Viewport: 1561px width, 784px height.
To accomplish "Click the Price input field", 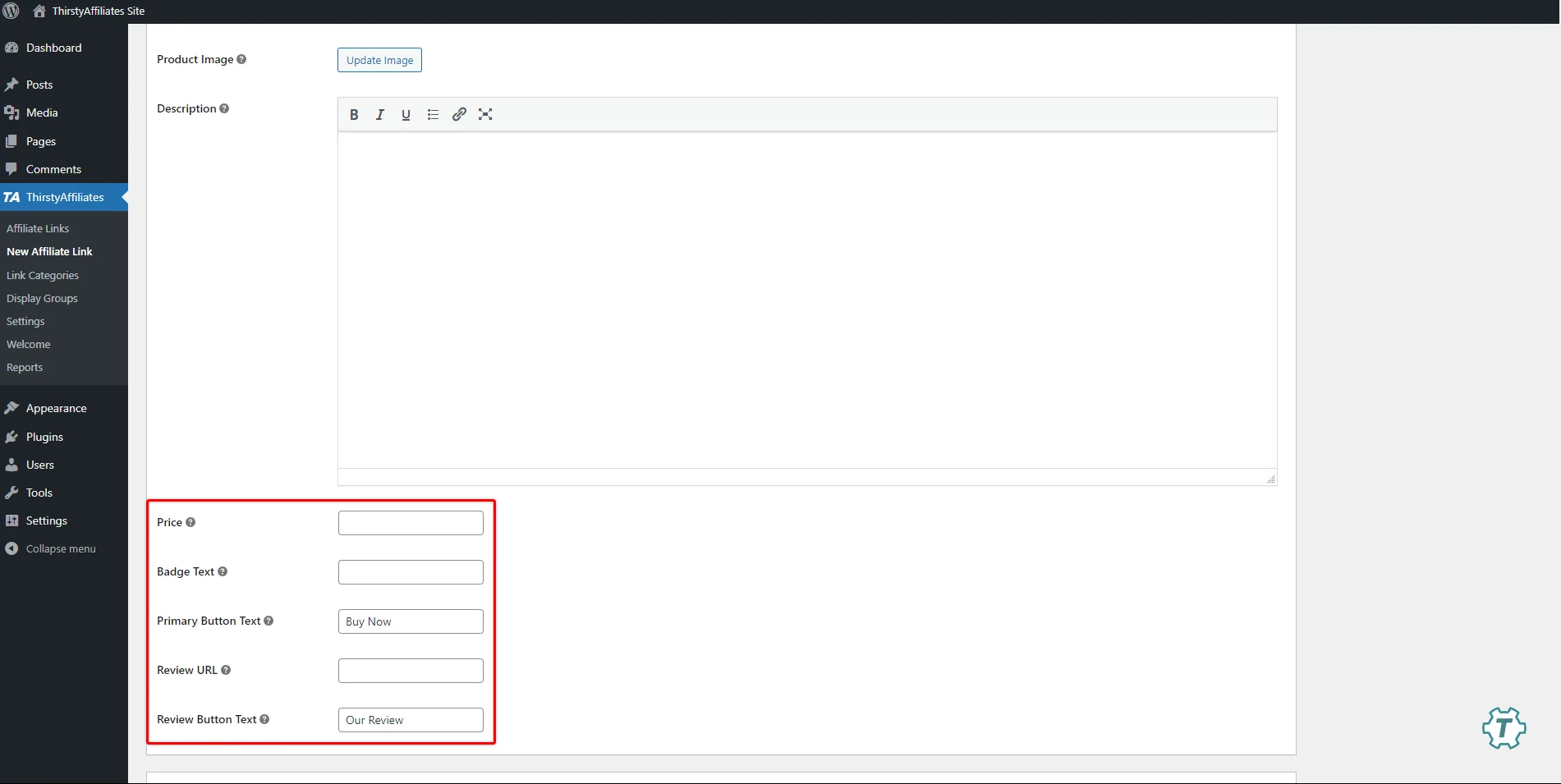I will [411, 523].
